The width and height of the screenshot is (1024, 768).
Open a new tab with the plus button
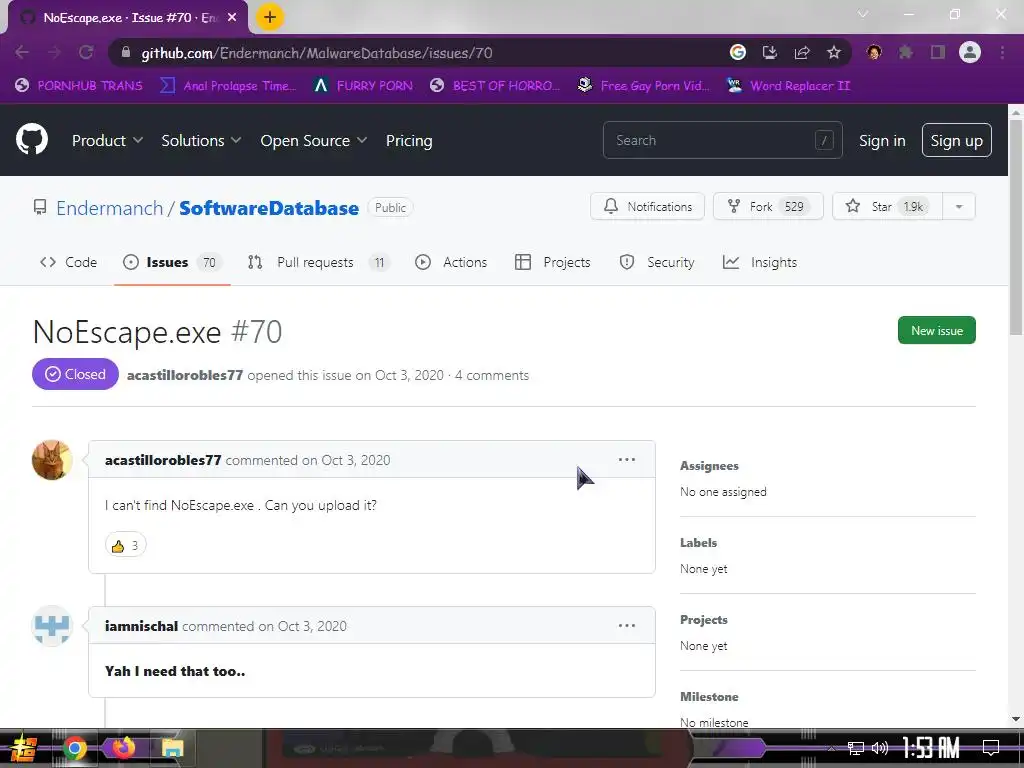pos(270,17)
